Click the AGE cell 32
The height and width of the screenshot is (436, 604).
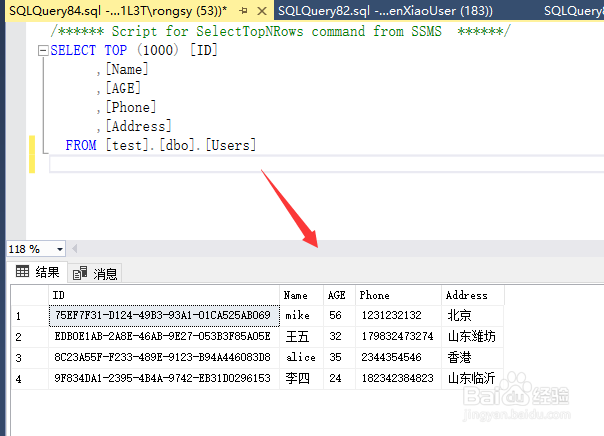coord(339,337)
